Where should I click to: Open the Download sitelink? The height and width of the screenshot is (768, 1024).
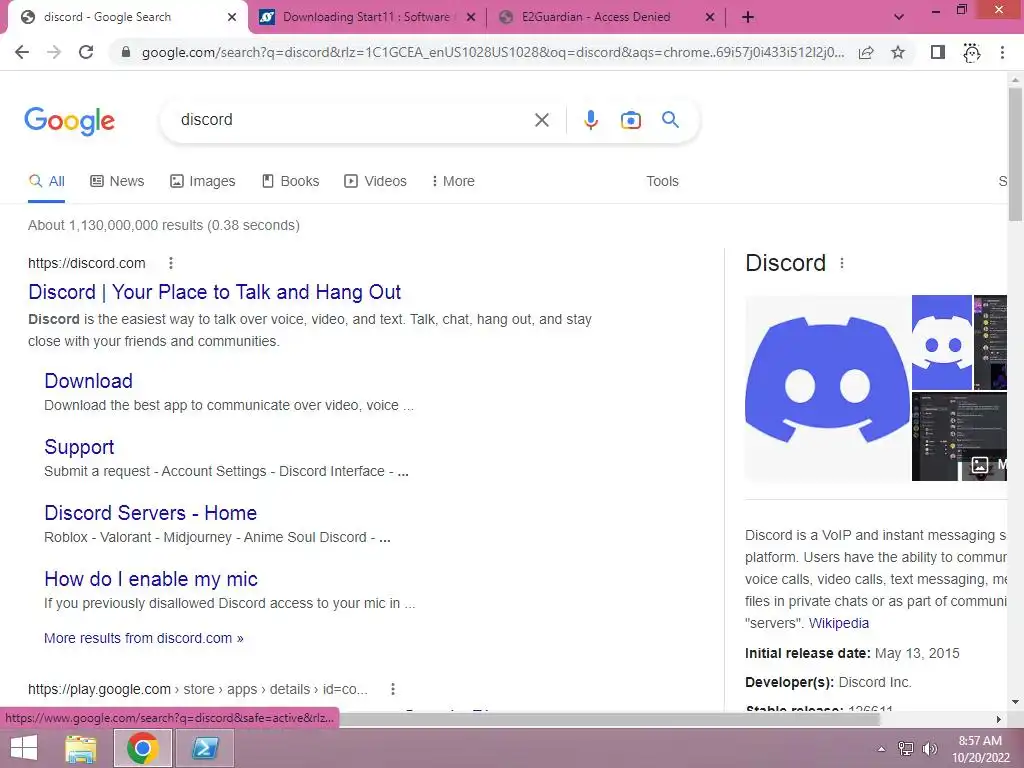88,381
